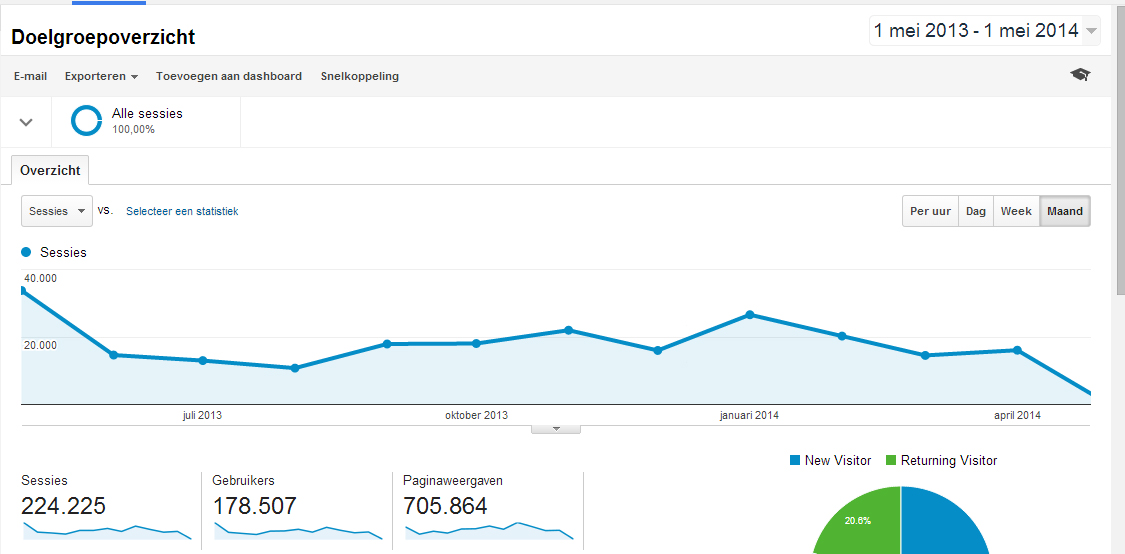1125x554 pixels.
Task: Click the Gebruikers value 178.507
Action: (255, 506)
